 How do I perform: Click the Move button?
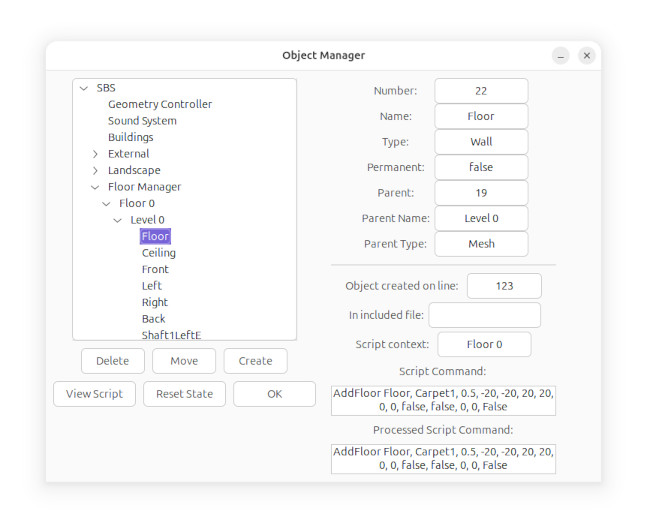(x=184, y=361)
